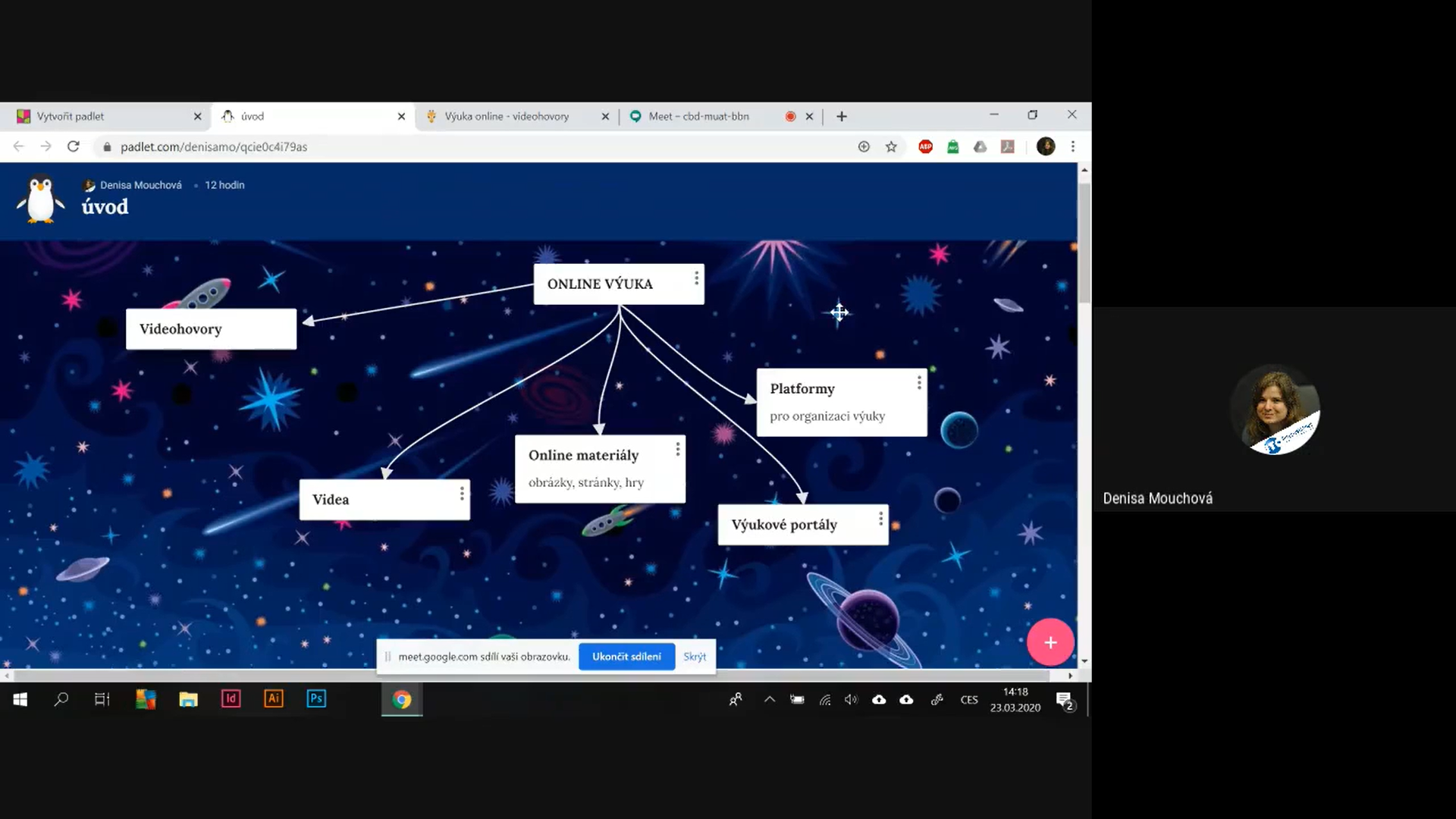Open options menu on Online materiály post
The image size is (1456, 819).
677,450
